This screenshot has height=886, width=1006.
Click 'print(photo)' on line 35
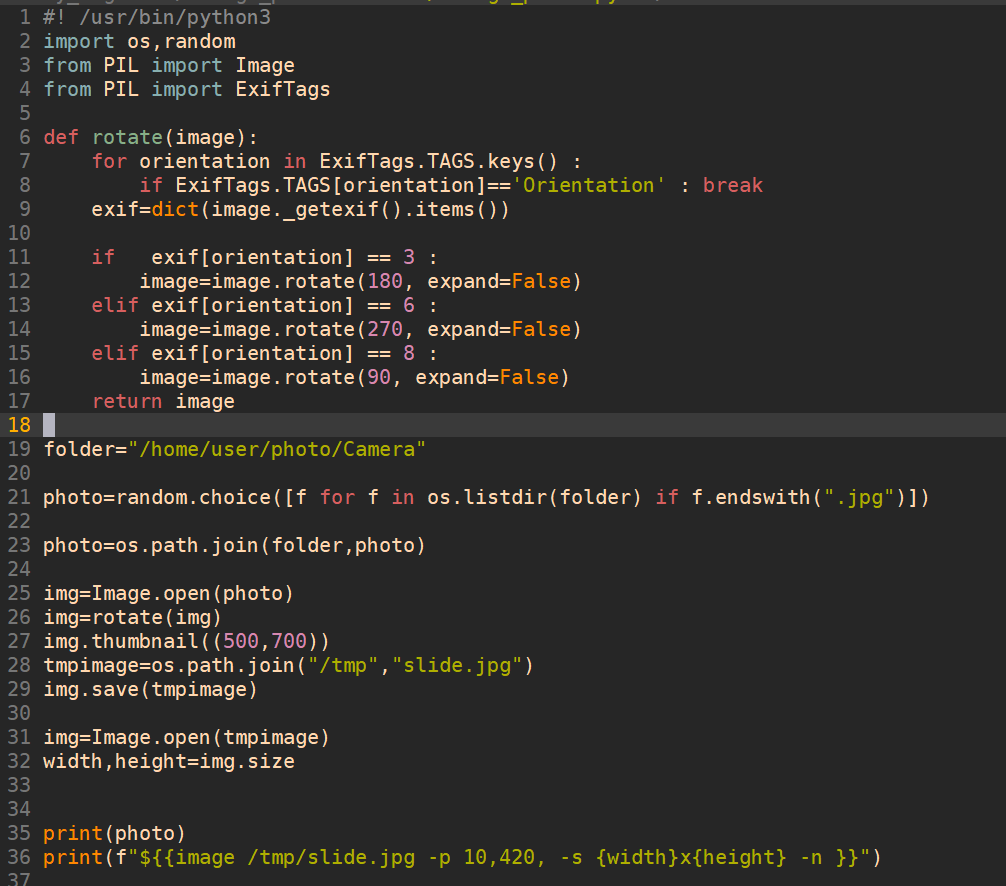[x=114, y=833]
